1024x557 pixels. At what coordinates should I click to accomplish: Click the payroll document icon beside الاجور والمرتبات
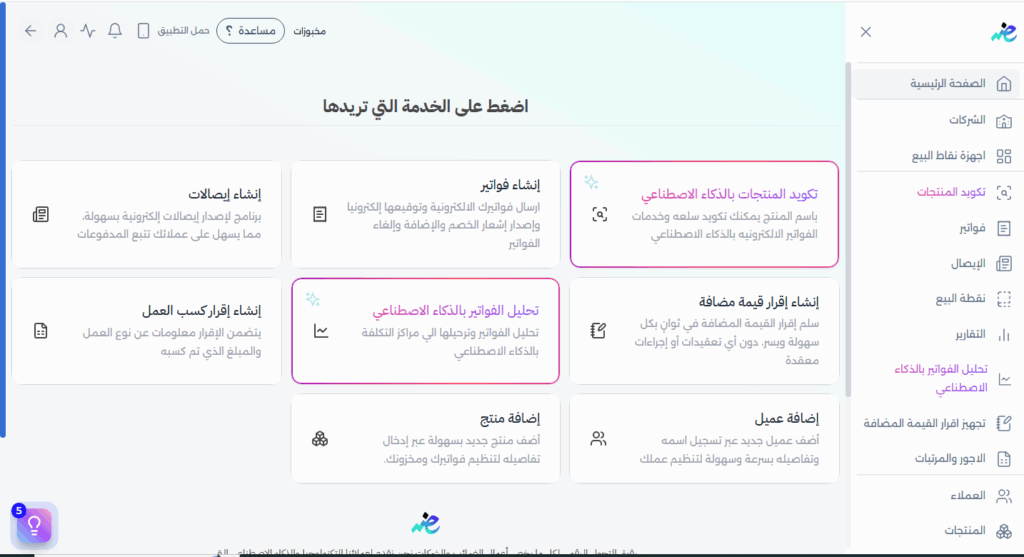click(1004, 459)
